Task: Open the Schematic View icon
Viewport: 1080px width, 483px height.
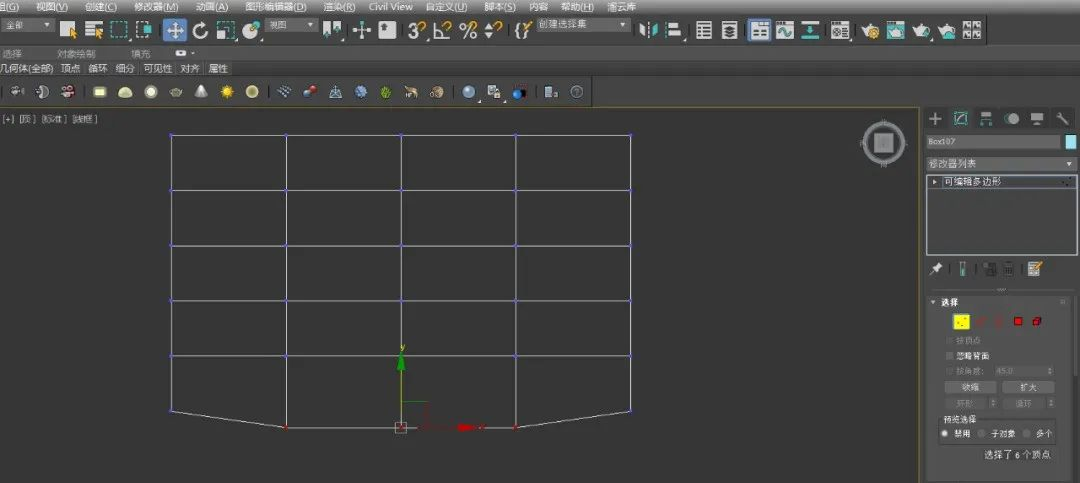Action: pos(810,30)
